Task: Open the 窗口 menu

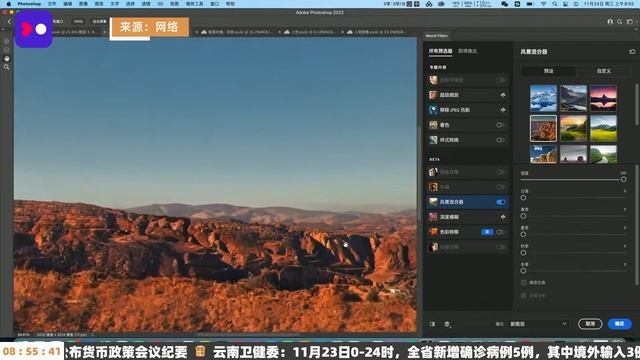Action: (215, 4)
